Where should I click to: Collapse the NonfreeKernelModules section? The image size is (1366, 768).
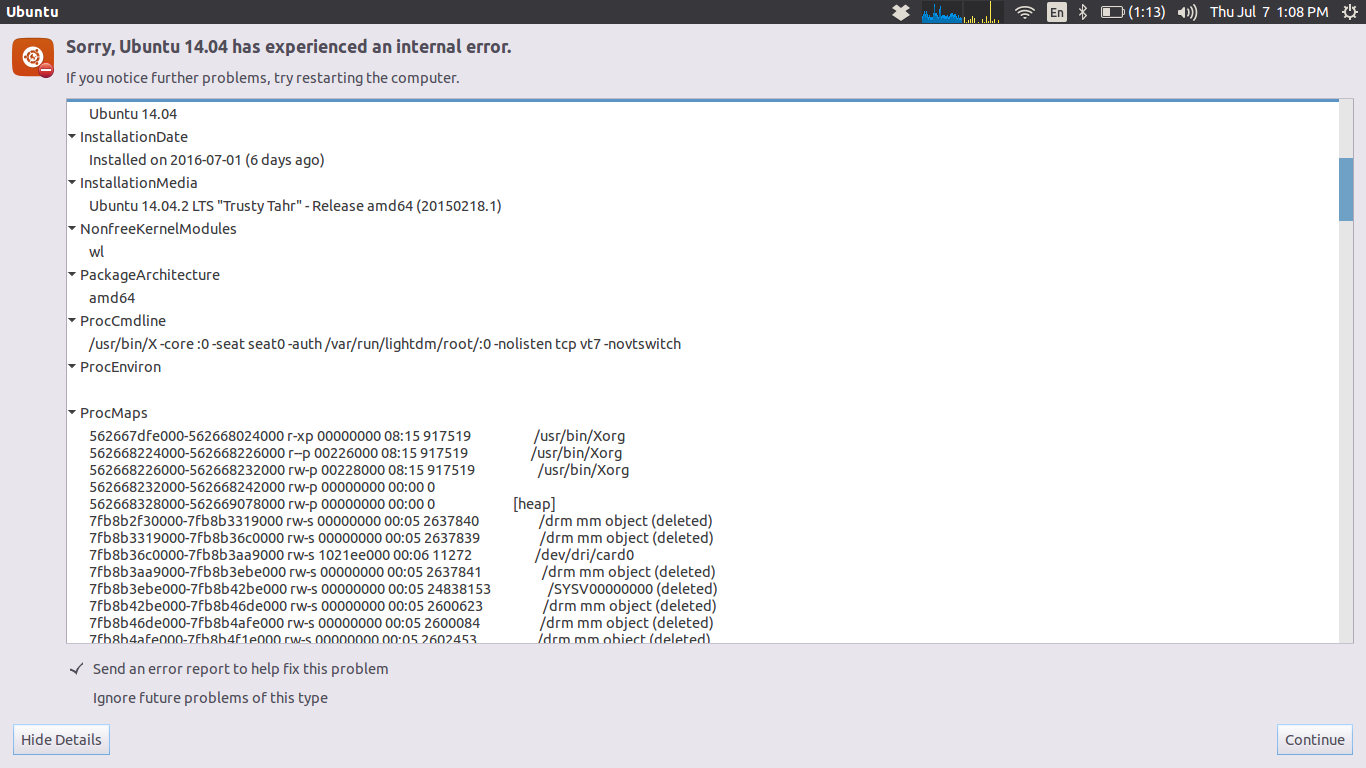coord(72,228)
